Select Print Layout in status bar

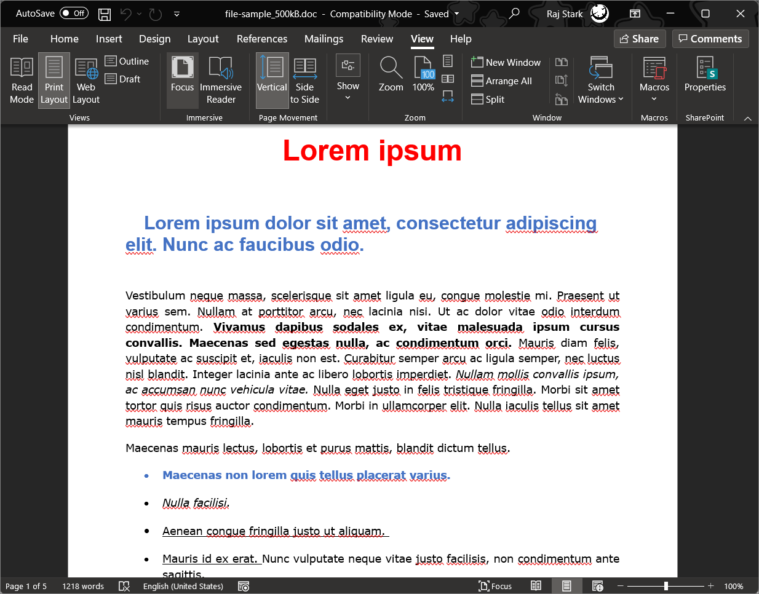(x=566, y=586)
